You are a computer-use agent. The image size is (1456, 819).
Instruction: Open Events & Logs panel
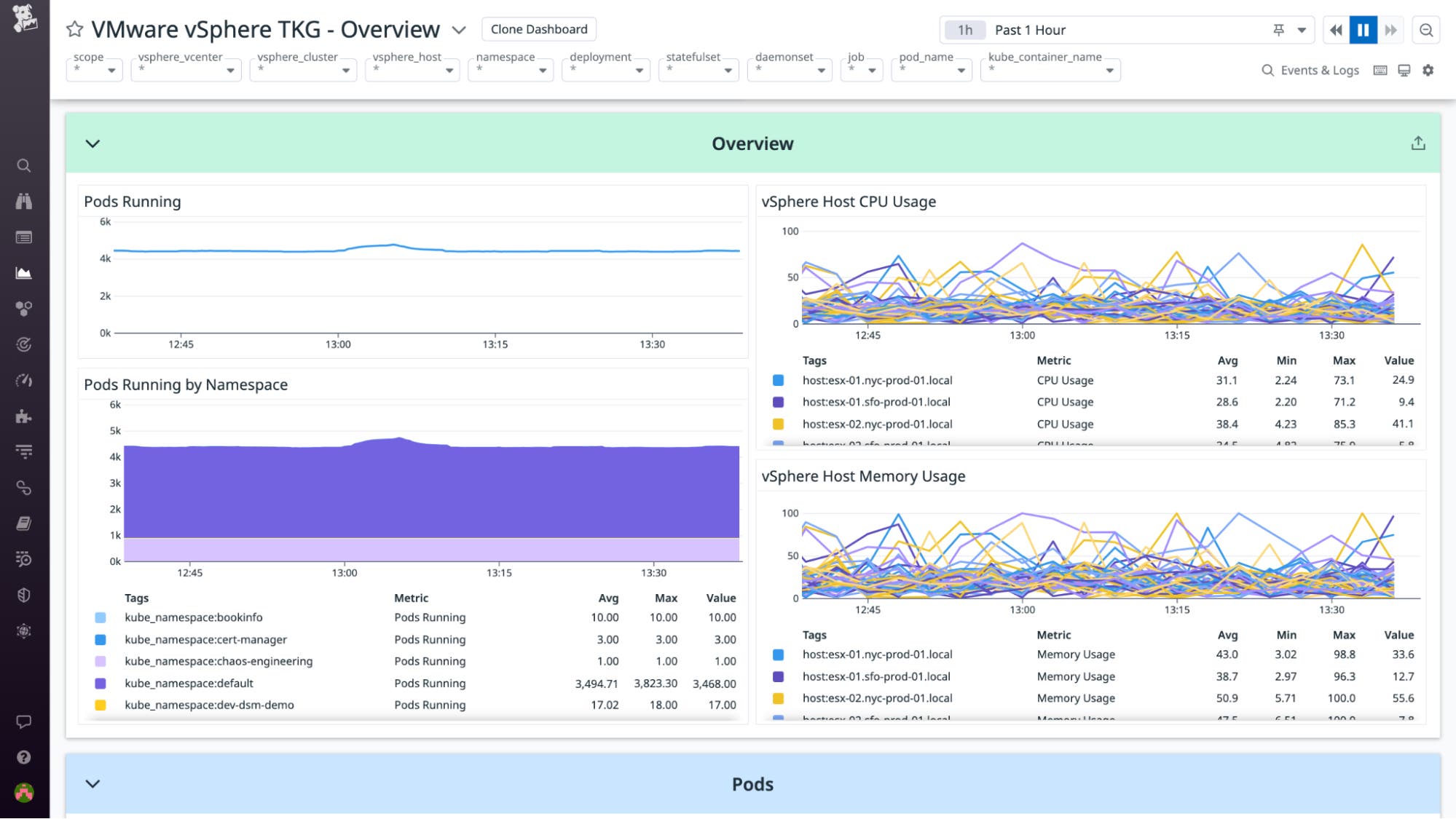click(x=1310, y=70)
